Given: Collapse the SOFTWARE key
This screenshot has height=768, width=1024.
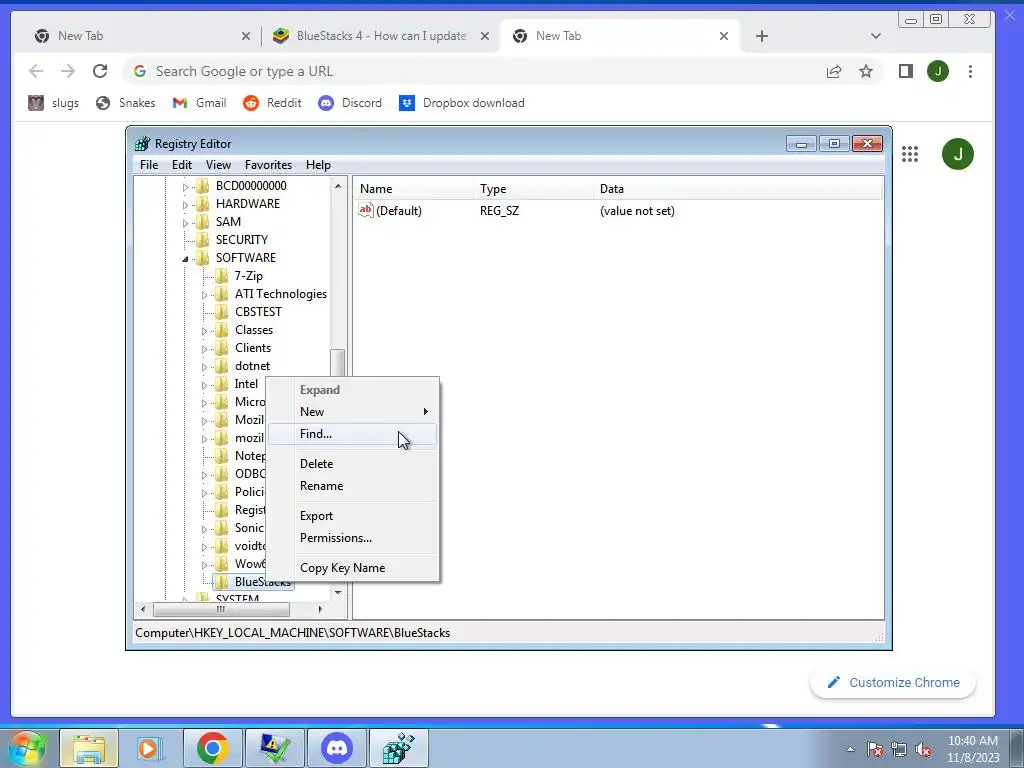Looking at the screenshot, I should 185,259.
